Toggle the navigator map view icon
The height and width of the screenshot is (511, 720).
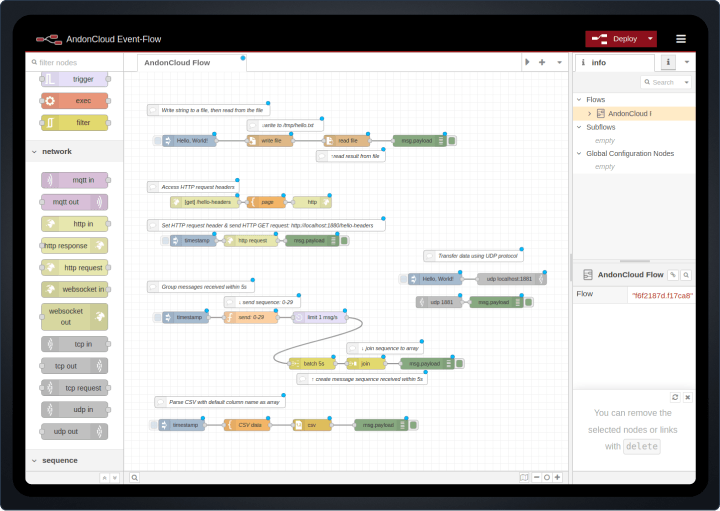click(524, 478)
